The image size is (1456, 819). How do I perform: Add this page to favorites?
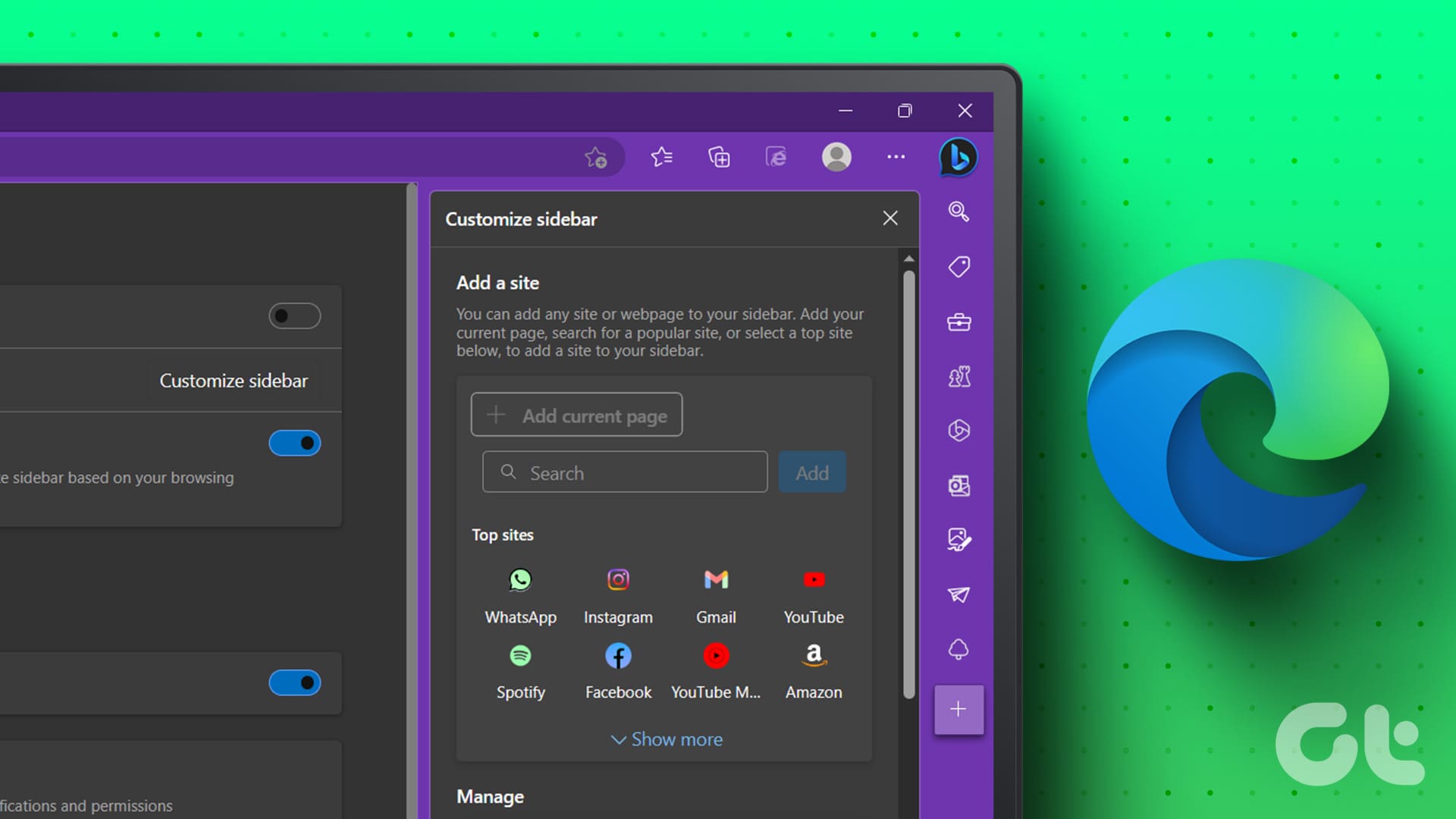[x=596, y=157]
